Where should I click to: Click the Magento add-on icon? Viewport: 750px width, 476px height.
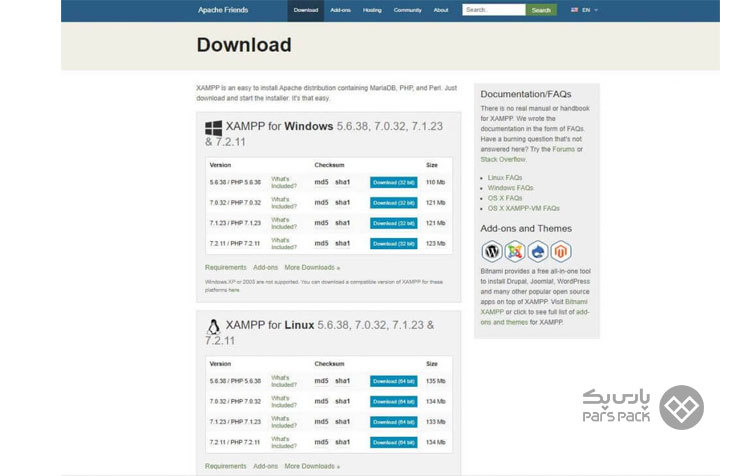coord(561,251)
